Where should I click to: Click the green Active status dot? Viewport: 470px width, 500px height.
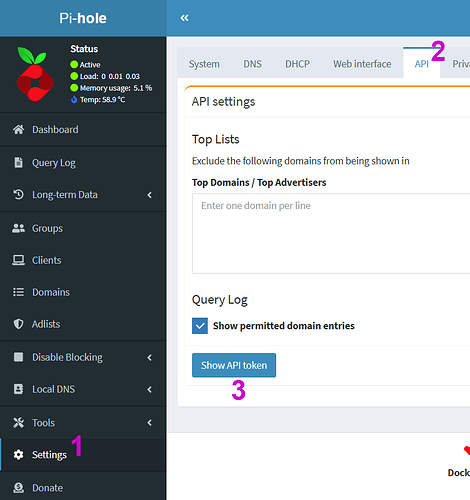tap(74, 64)
